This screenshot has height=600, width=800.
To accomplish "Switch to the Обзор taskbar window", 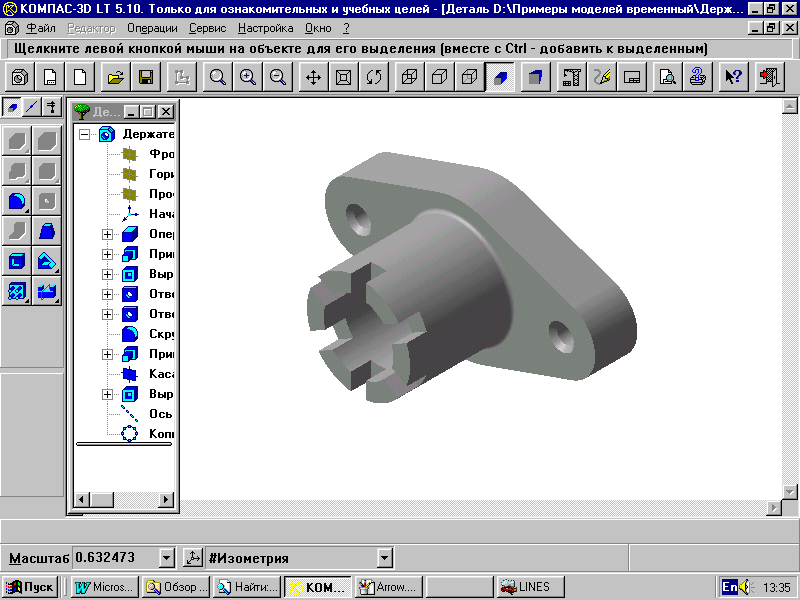I will click(177, 587).
